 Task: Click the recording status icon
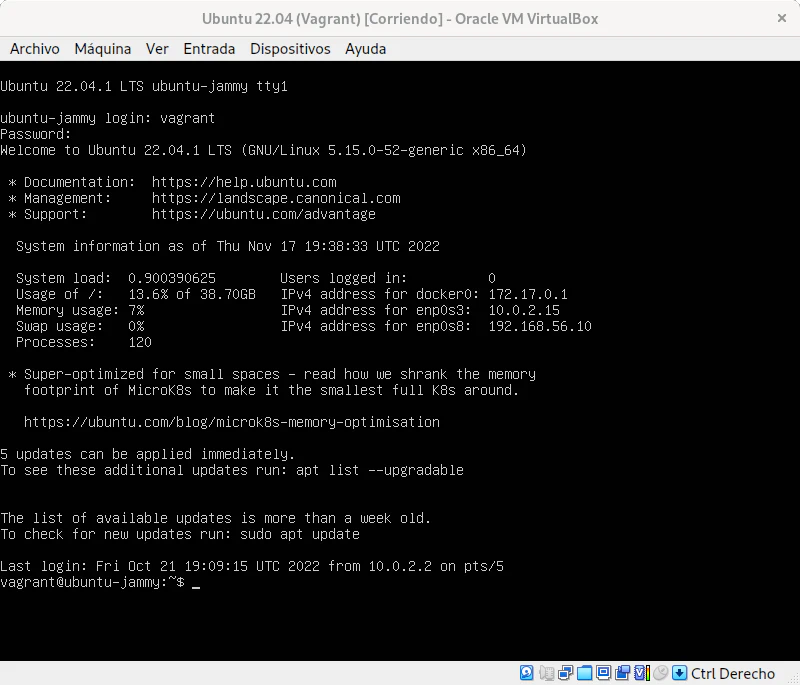coord(622,673)
